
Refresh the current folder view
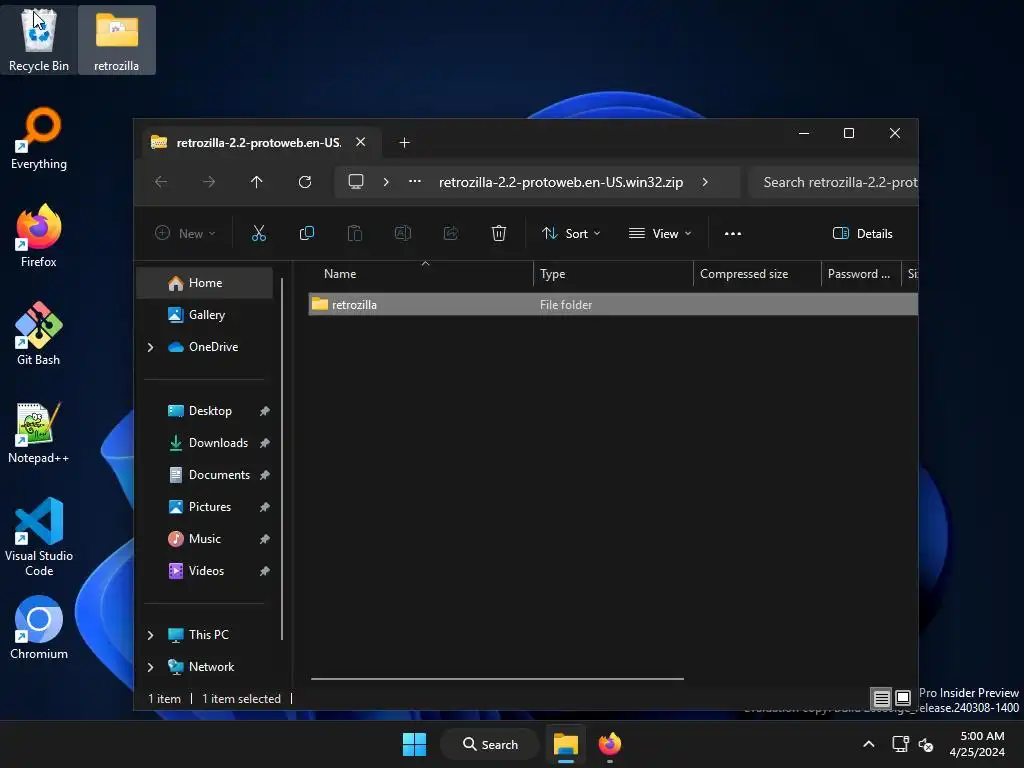click(304, 182)
